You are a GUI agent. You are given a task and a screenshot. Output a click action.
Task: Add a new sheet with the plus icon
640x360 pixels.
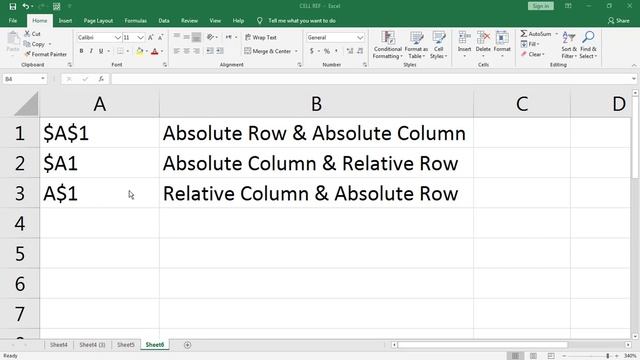[x=187, y=345]
